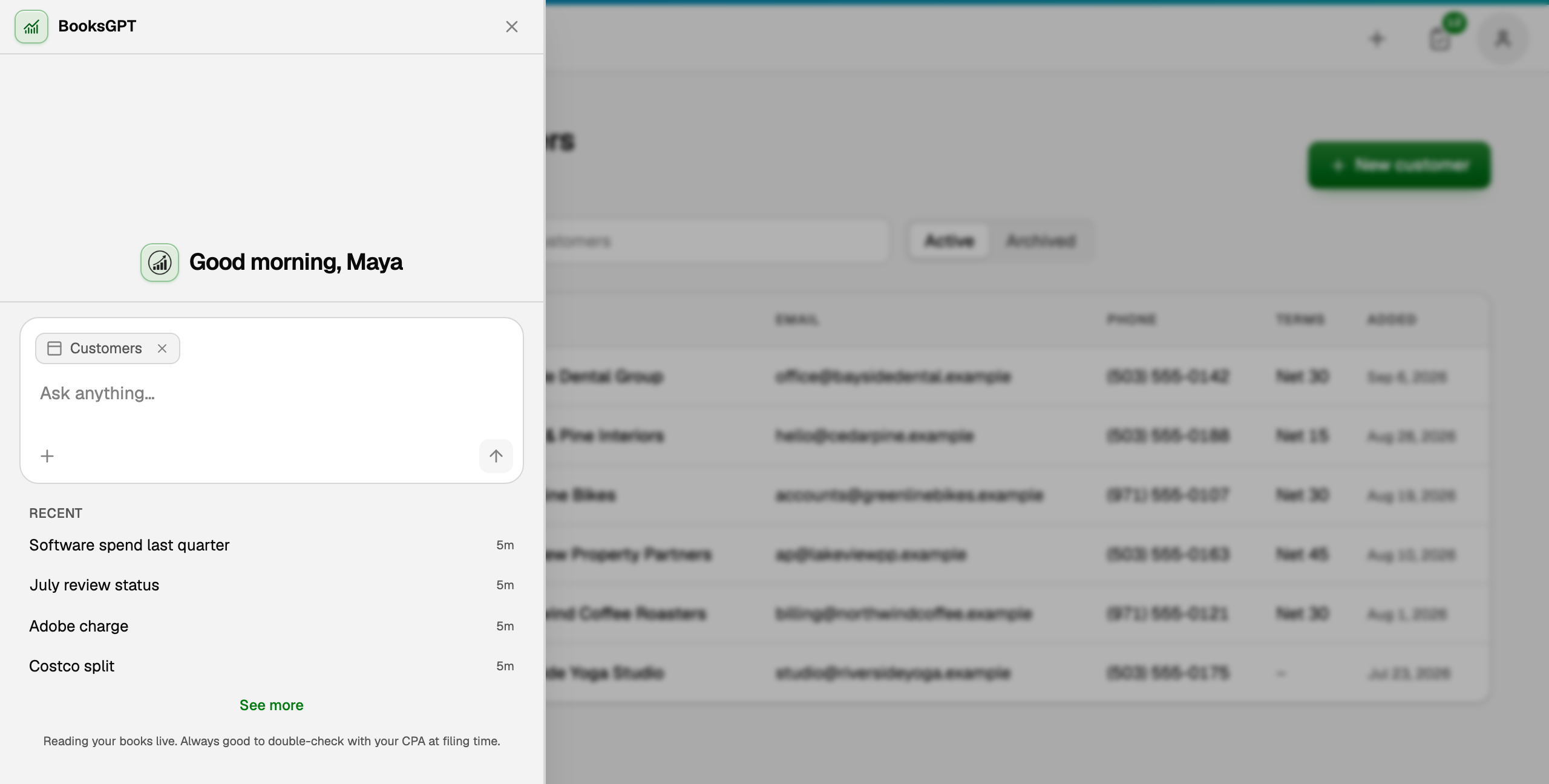Open the user profile avatar
Screen dimensions: 1549x784
click(x=1503, y=39)
